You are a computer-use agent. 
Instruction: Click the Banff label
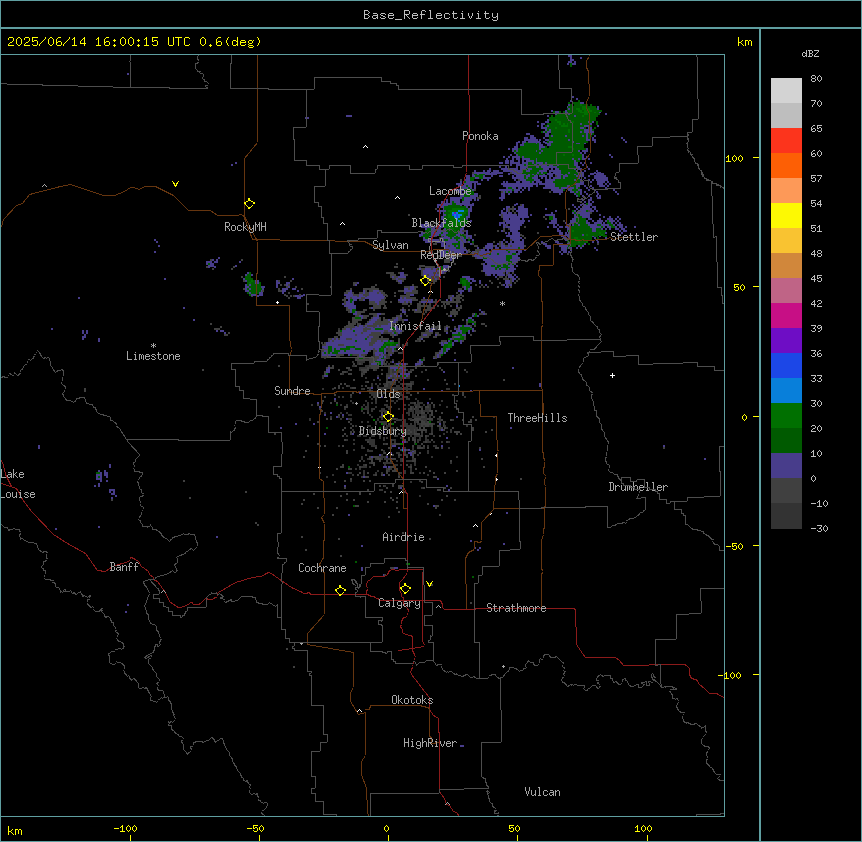tap(124, 567)
